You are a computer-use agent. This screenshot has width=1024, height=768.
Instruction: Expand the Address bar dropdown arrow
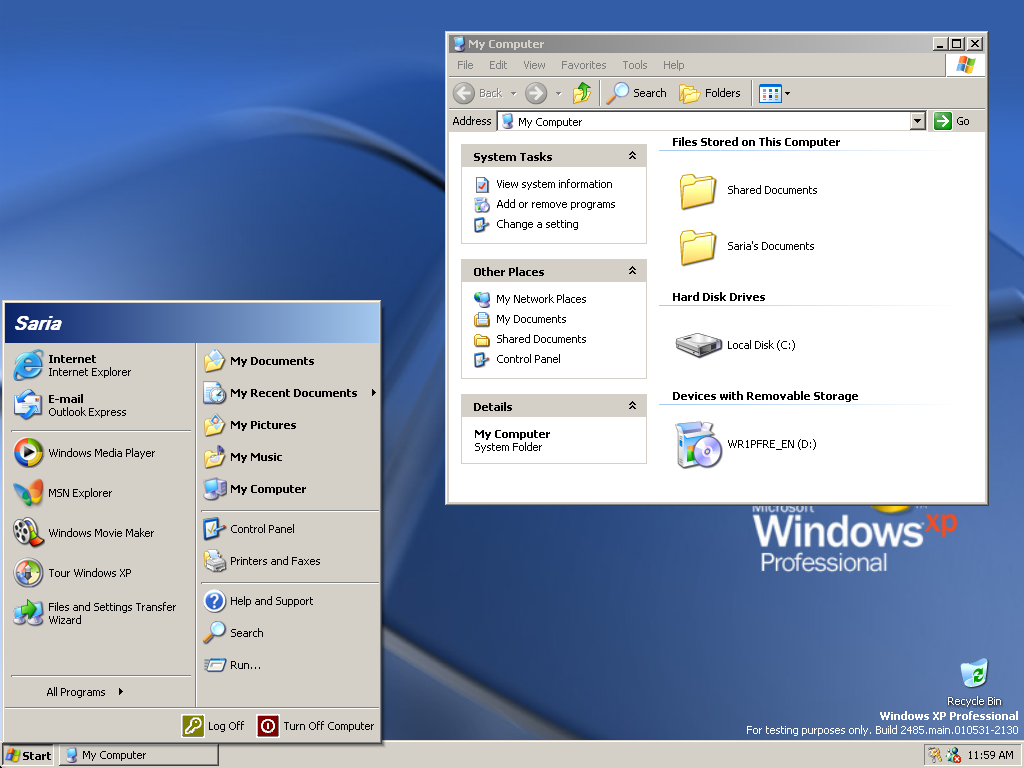[918, 121]
